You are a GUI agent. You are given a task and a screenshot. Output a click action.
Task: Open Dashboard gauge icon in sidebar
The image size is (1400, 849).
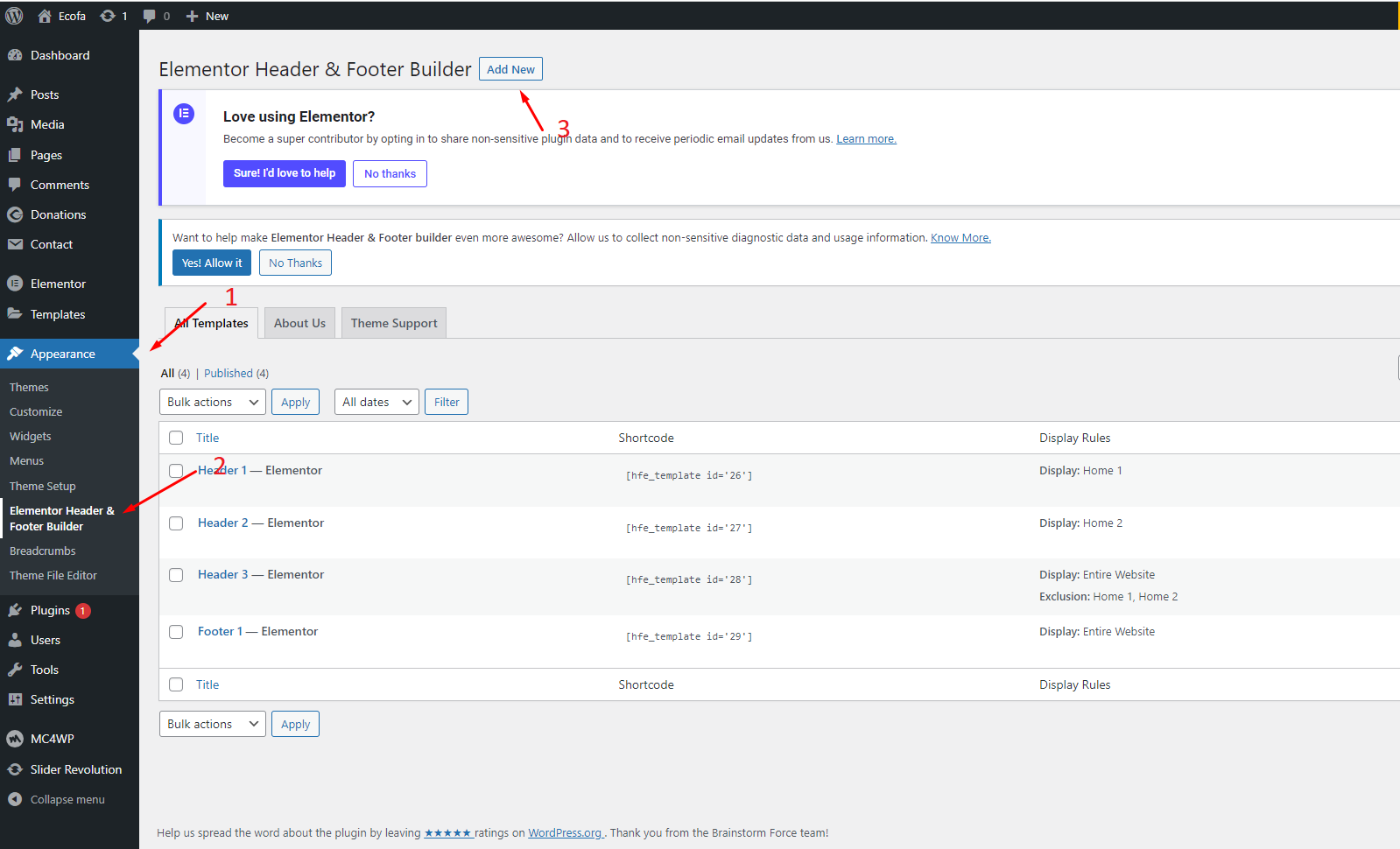click(x=15, y=55)
